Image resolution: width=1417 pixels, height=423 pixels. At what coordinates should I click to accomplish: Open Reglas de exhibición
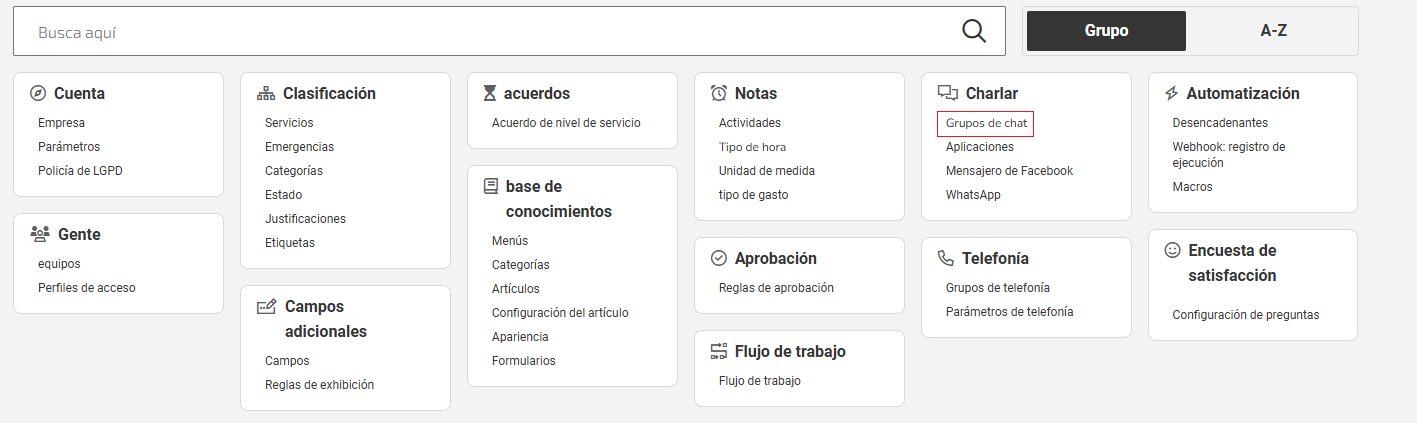pos(319,385)
